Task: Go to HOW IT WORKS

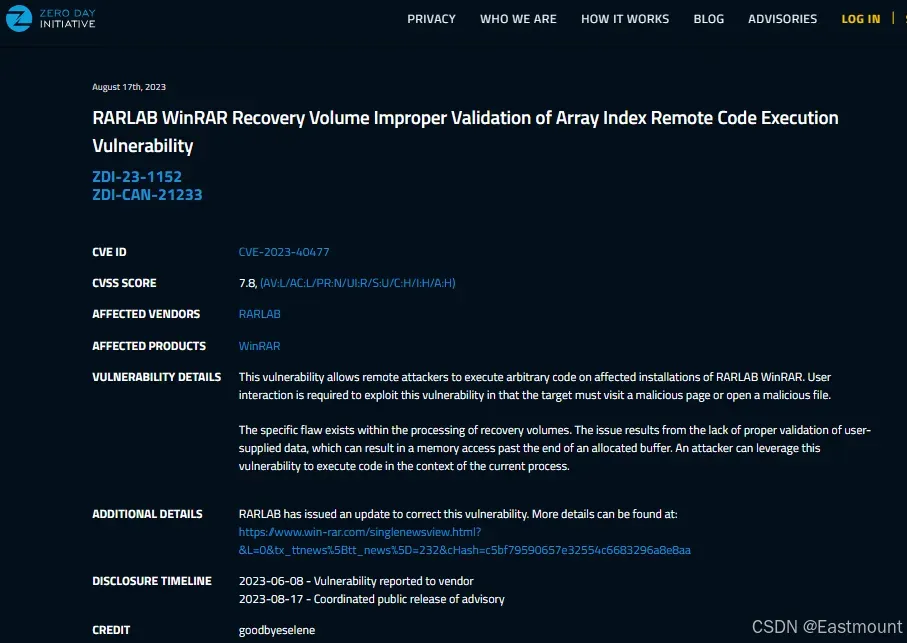Action: point(625,19)
